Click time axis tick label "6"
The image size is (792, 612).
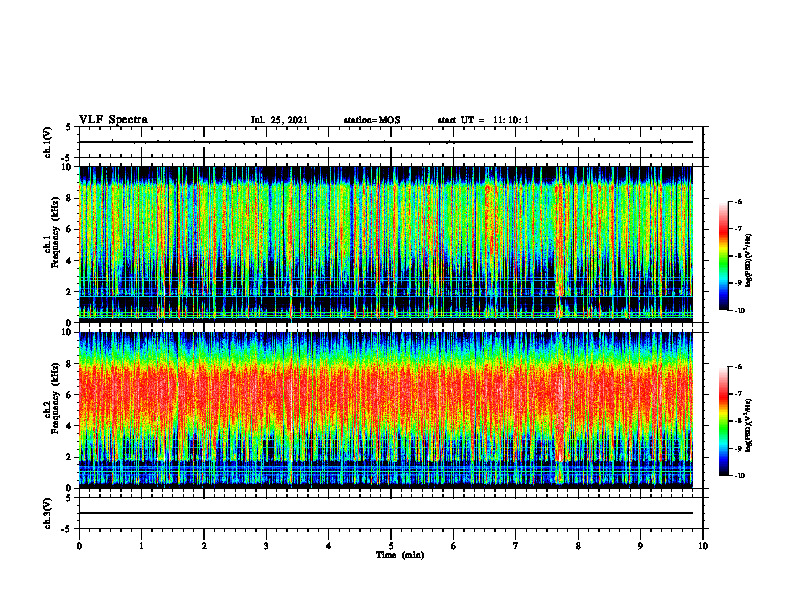coord(454,546)
